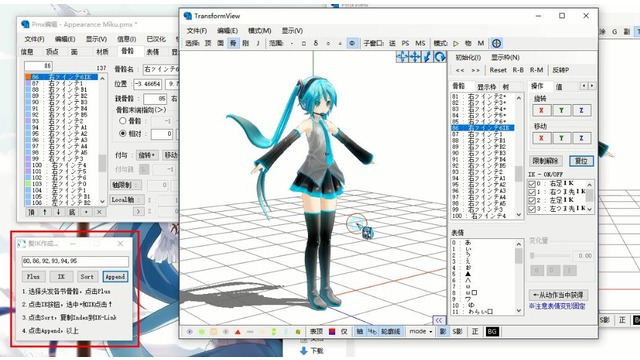
Task: Click the morph 变化量 slider
Action: 550,256
